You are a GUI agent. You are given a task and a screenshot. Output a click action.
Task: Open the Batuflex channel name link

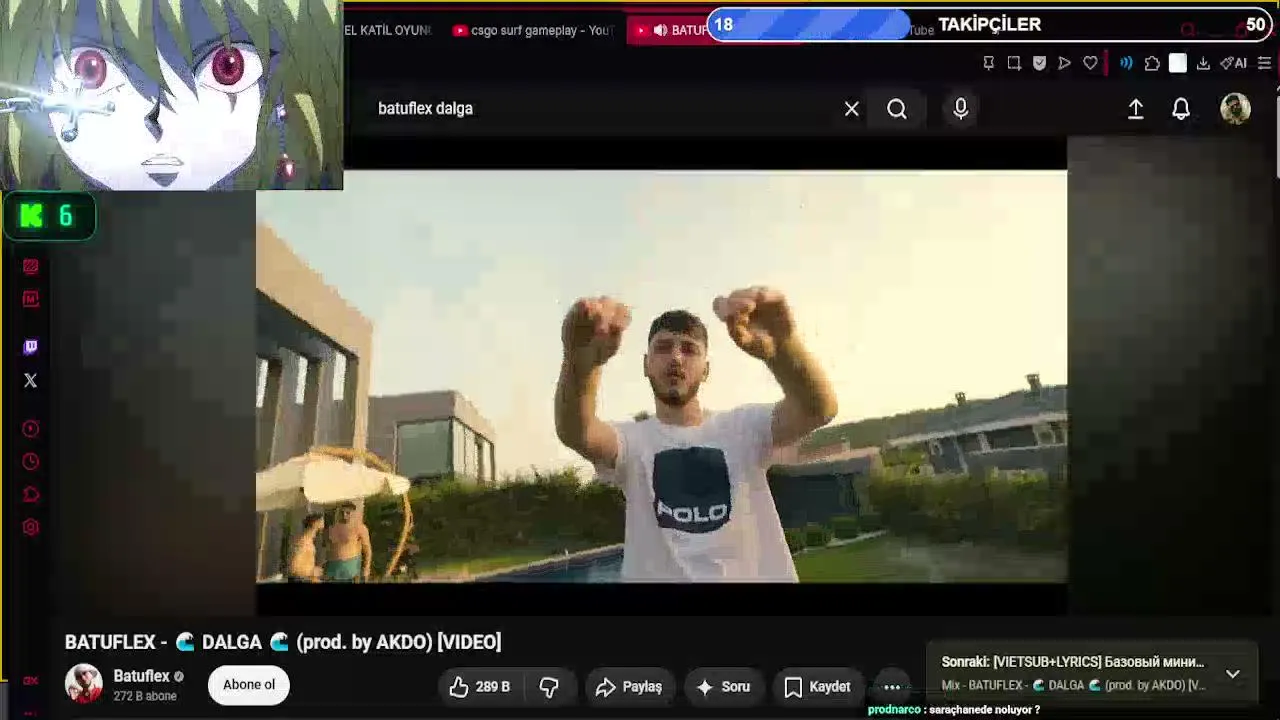(x=141, y=676)
